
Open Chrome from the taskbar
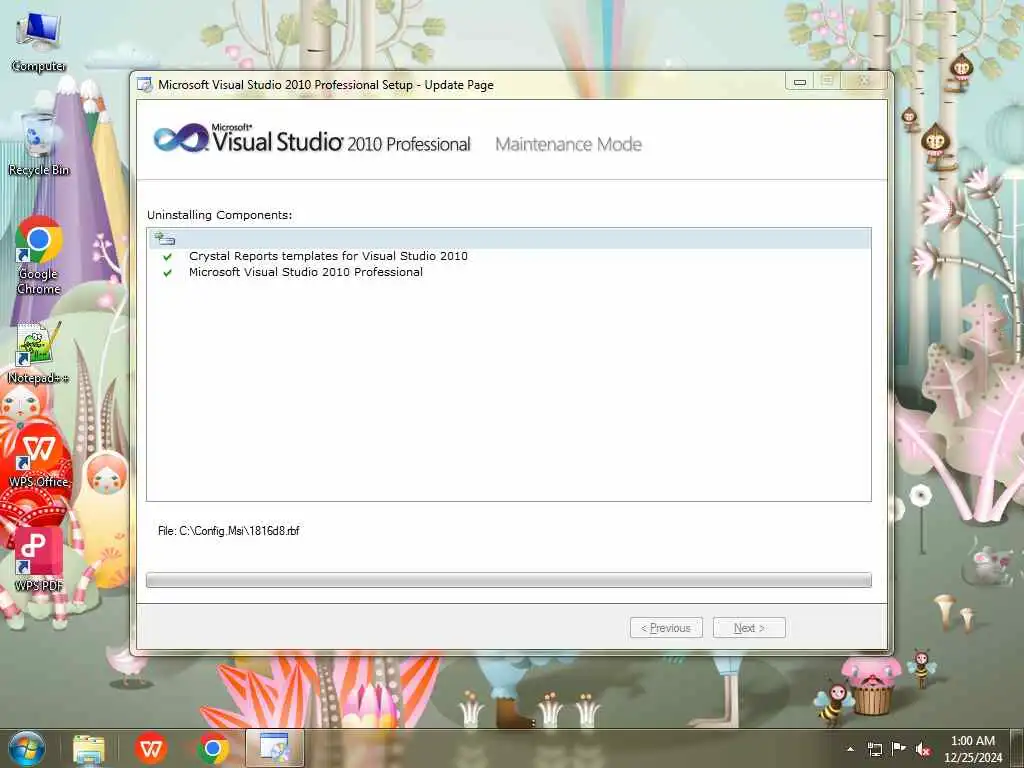click(x=212, y=749)
